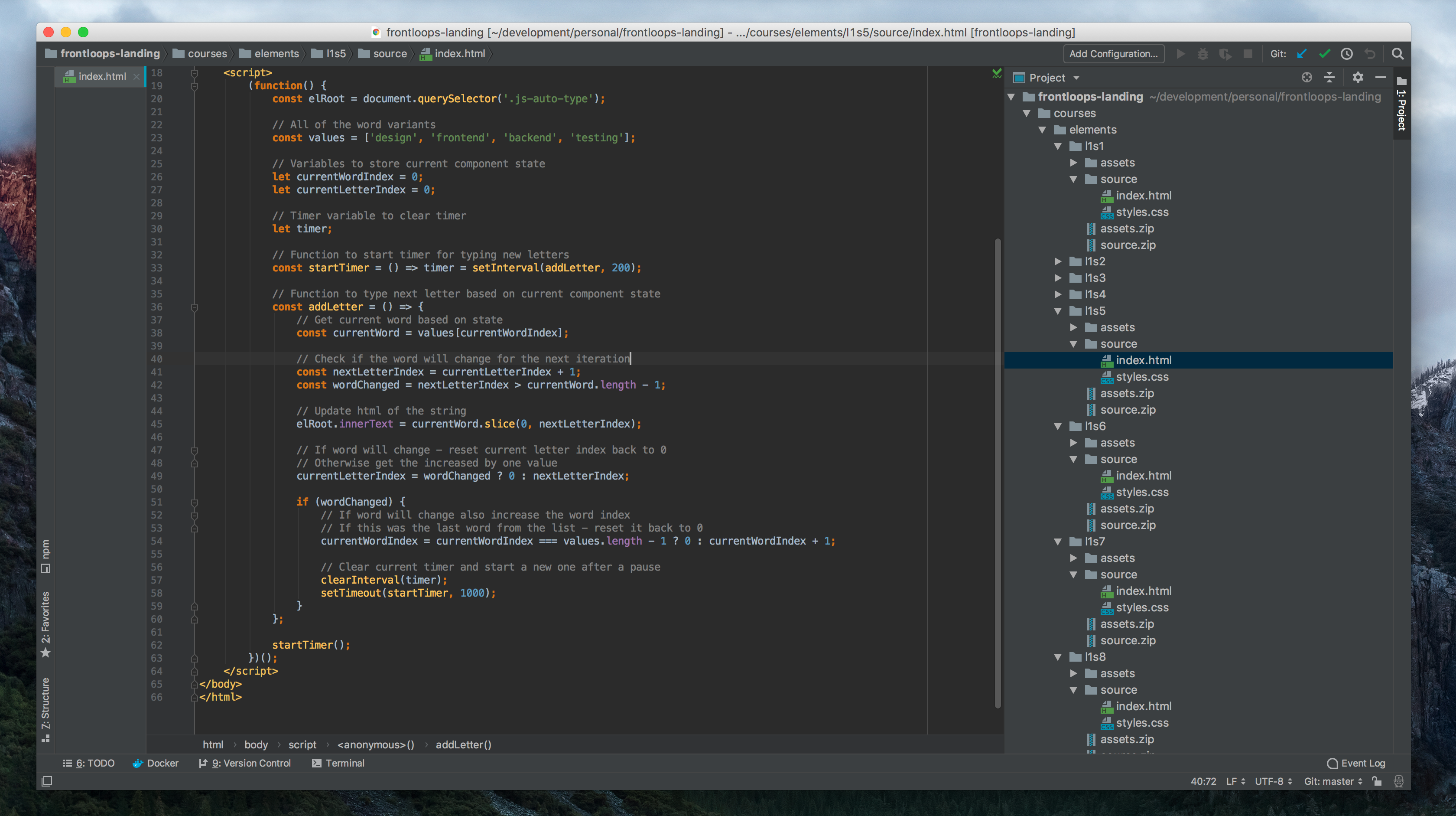
Task: Toggle the read-only lock icon in the status bar
Action: point(1378,781)
